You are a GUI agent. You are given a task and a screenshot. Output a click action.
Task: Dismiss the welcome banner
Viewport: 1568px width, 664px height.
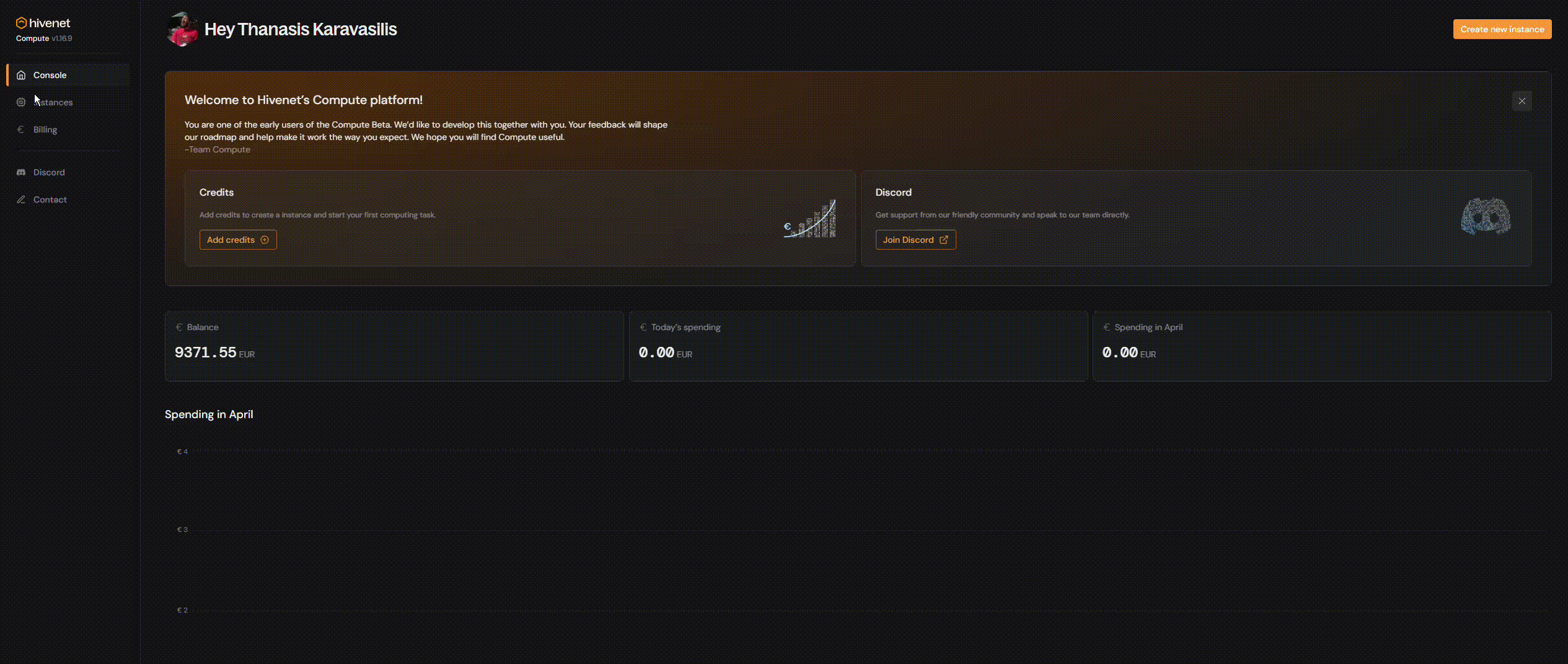pyautogui.click(x=1522, y=100)
